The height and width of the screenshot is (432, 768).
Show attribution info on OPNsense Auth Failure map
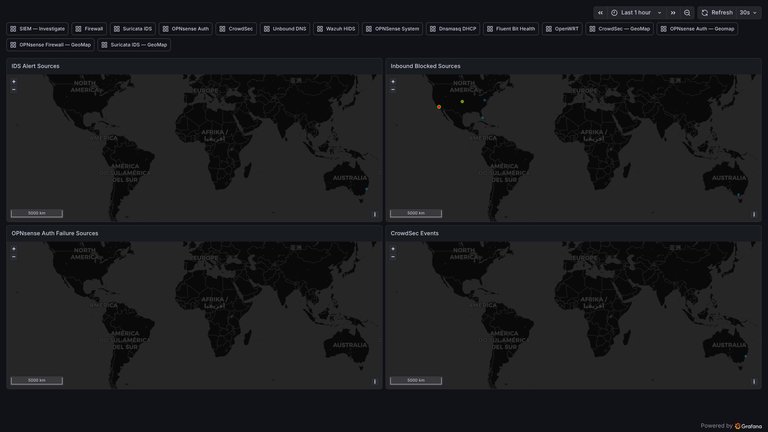(x=375, y=381)
